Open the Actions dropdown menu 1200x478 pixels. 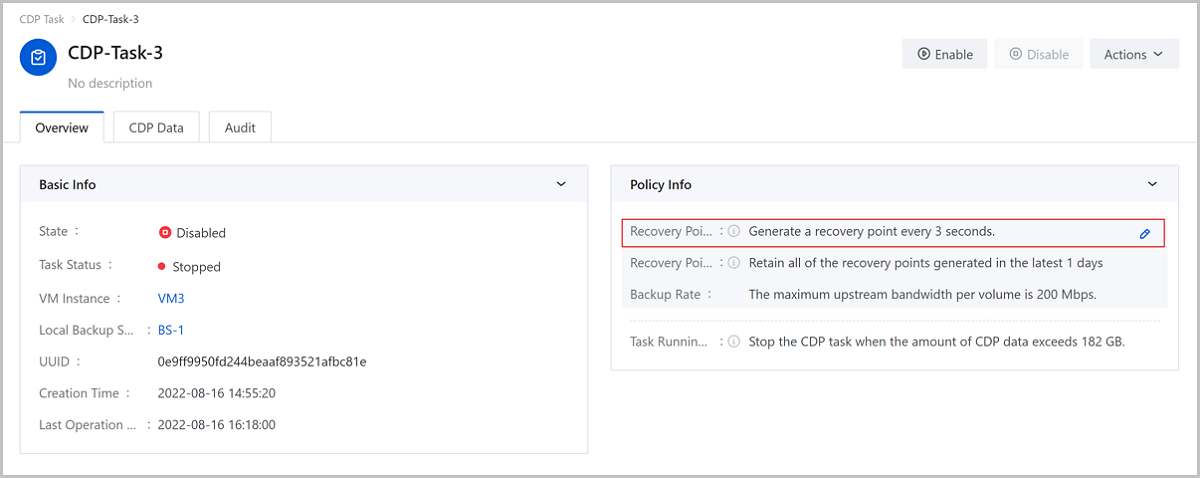pos(1133,54)
